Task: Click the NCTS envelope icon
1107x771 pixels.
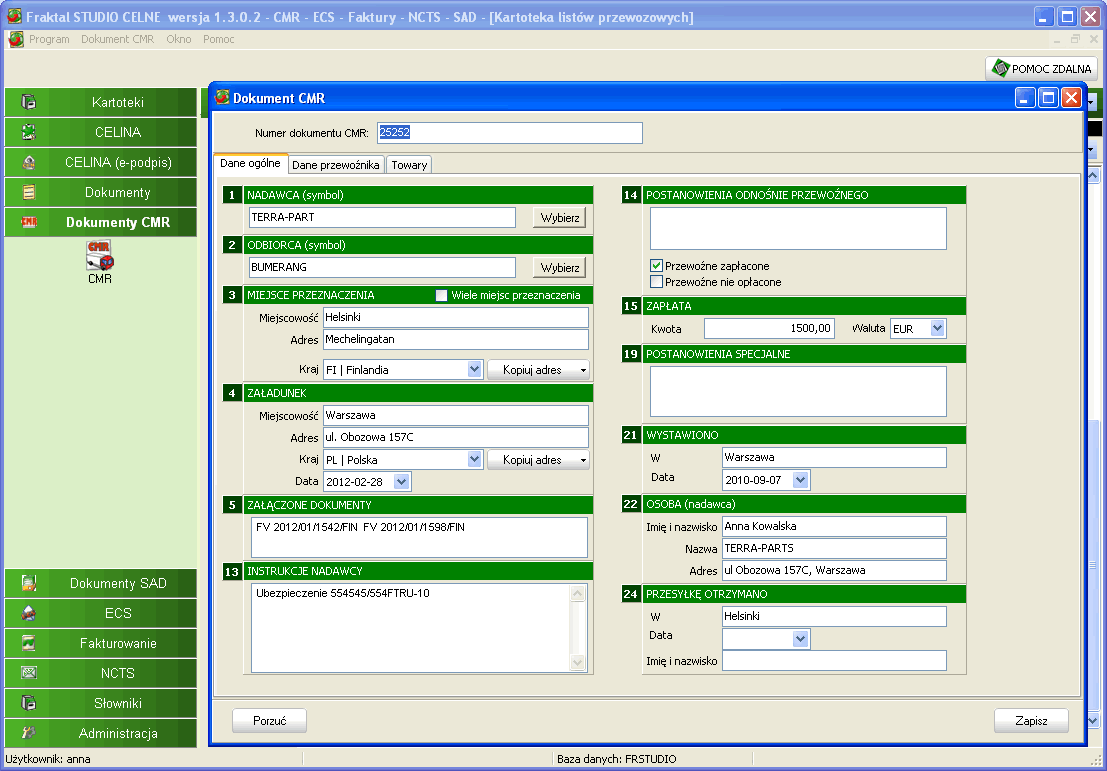Action: coord(29,673)
